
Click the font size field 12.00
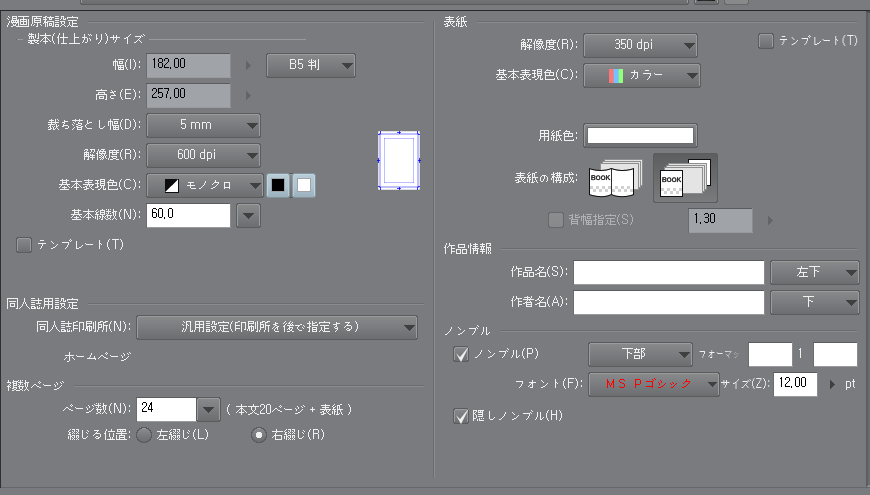(x=796, y=384)
